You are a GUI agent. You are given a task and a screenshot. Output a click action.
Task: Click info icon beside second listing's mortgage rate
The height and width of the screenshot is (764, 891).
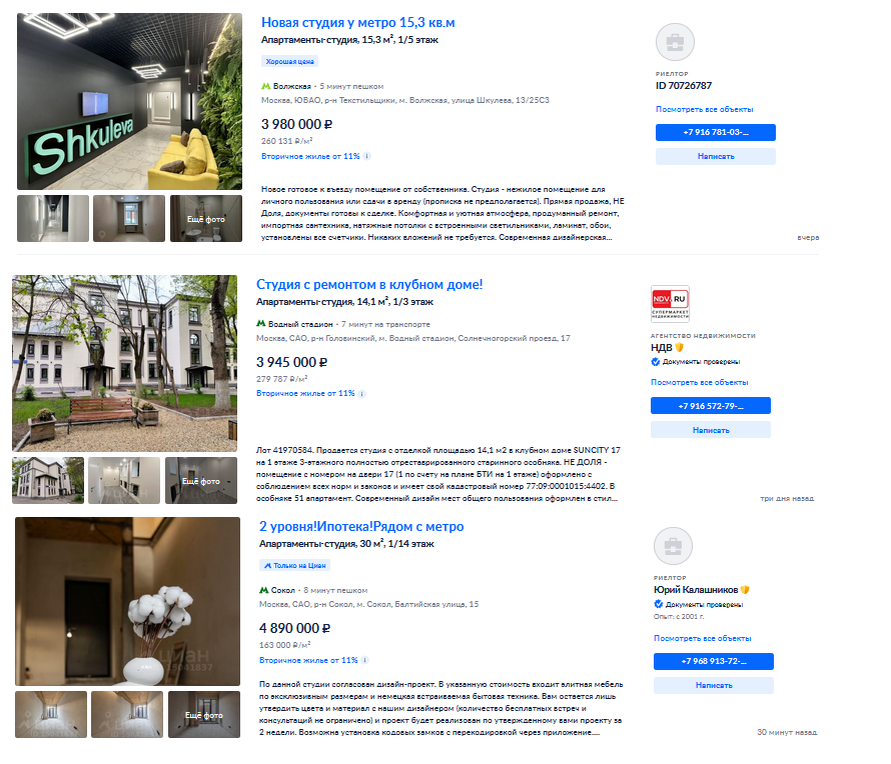[362, 394]
